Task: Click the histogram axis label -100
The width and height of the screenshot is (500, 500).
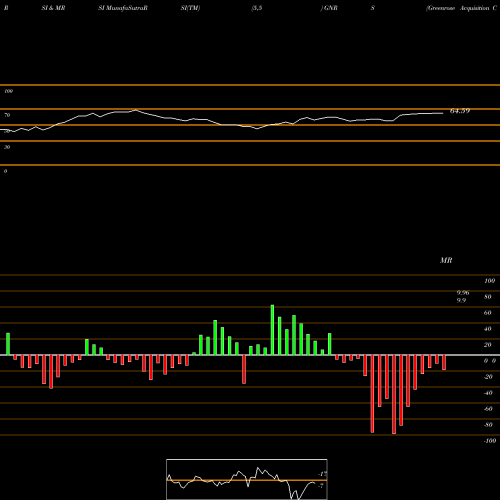Action: tap(490, 441)
